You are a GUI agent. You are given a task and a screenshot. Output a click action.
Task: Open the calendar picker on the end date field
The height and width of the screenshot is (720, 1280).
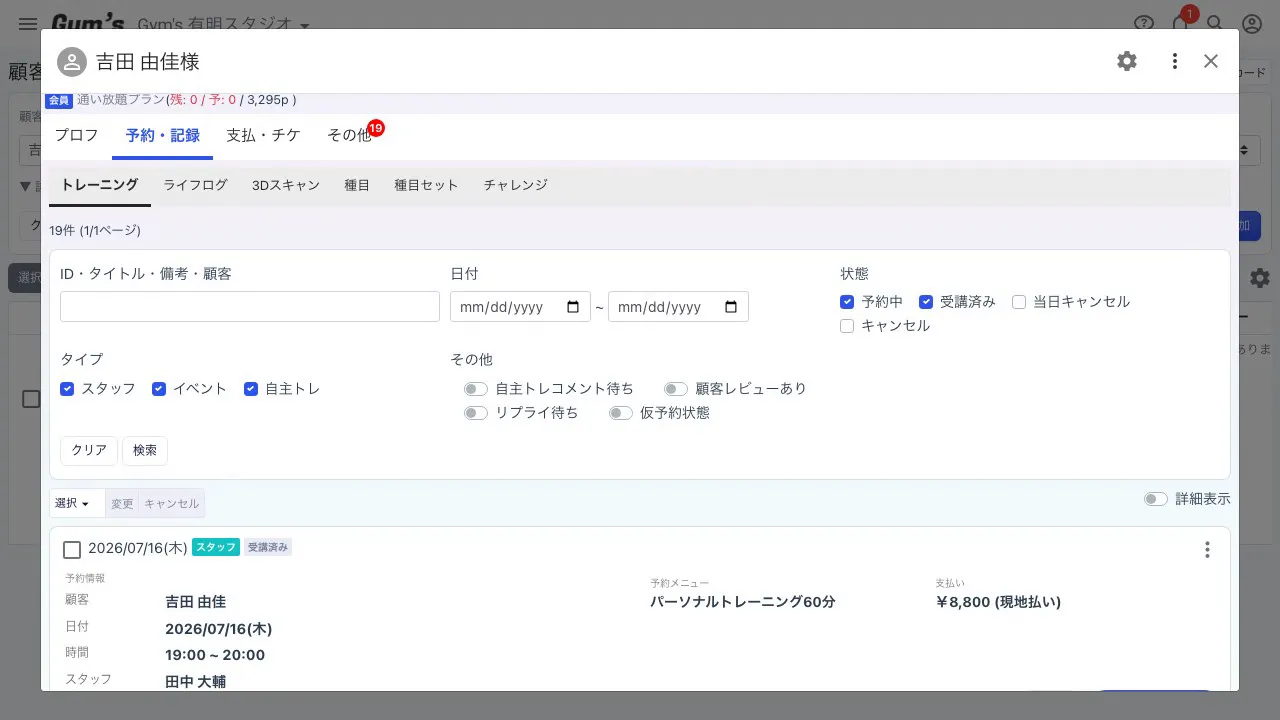(x=731, y=307)
